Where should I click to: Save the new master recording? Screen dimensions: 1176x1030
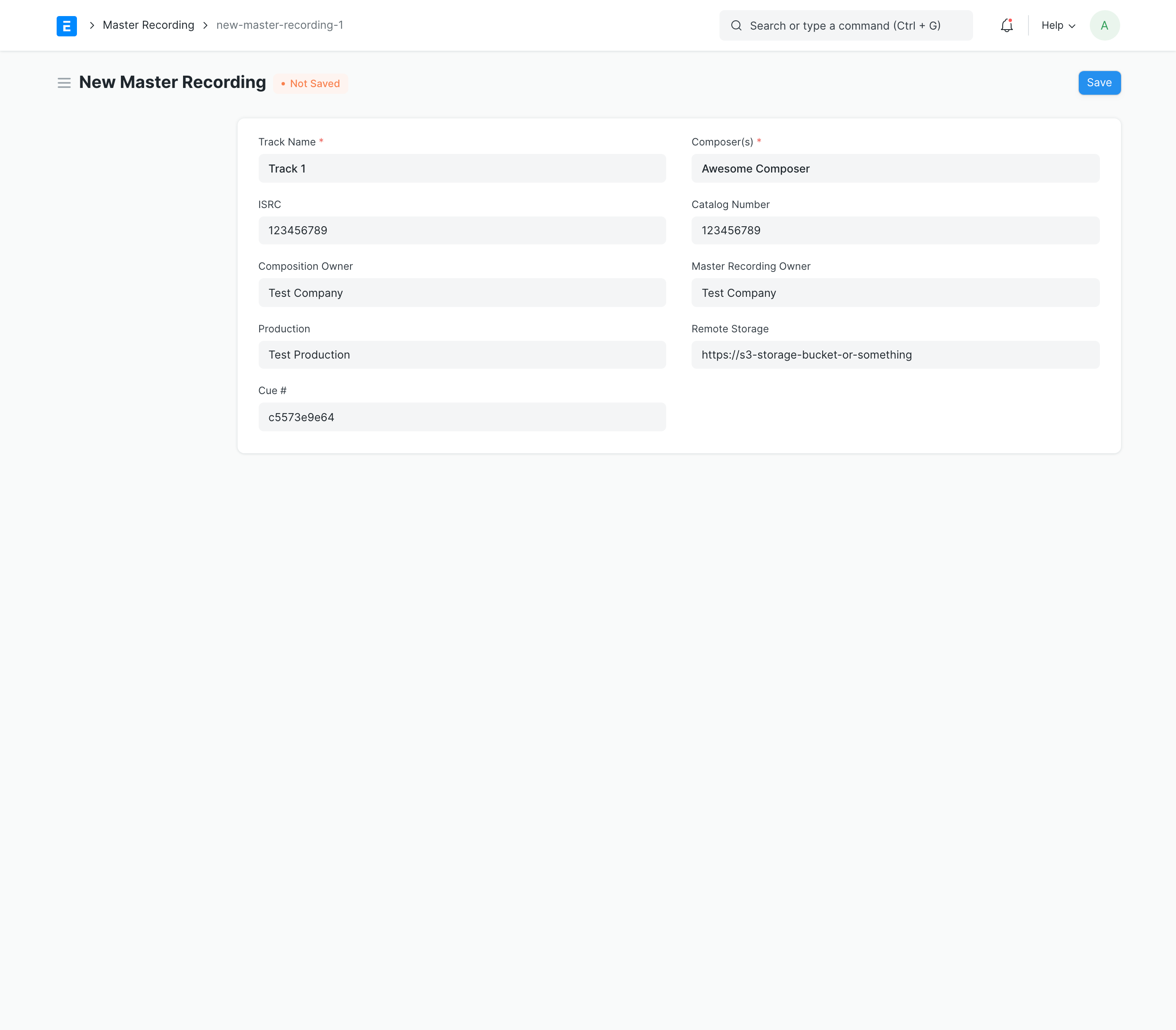click(x=1099, y=83)
